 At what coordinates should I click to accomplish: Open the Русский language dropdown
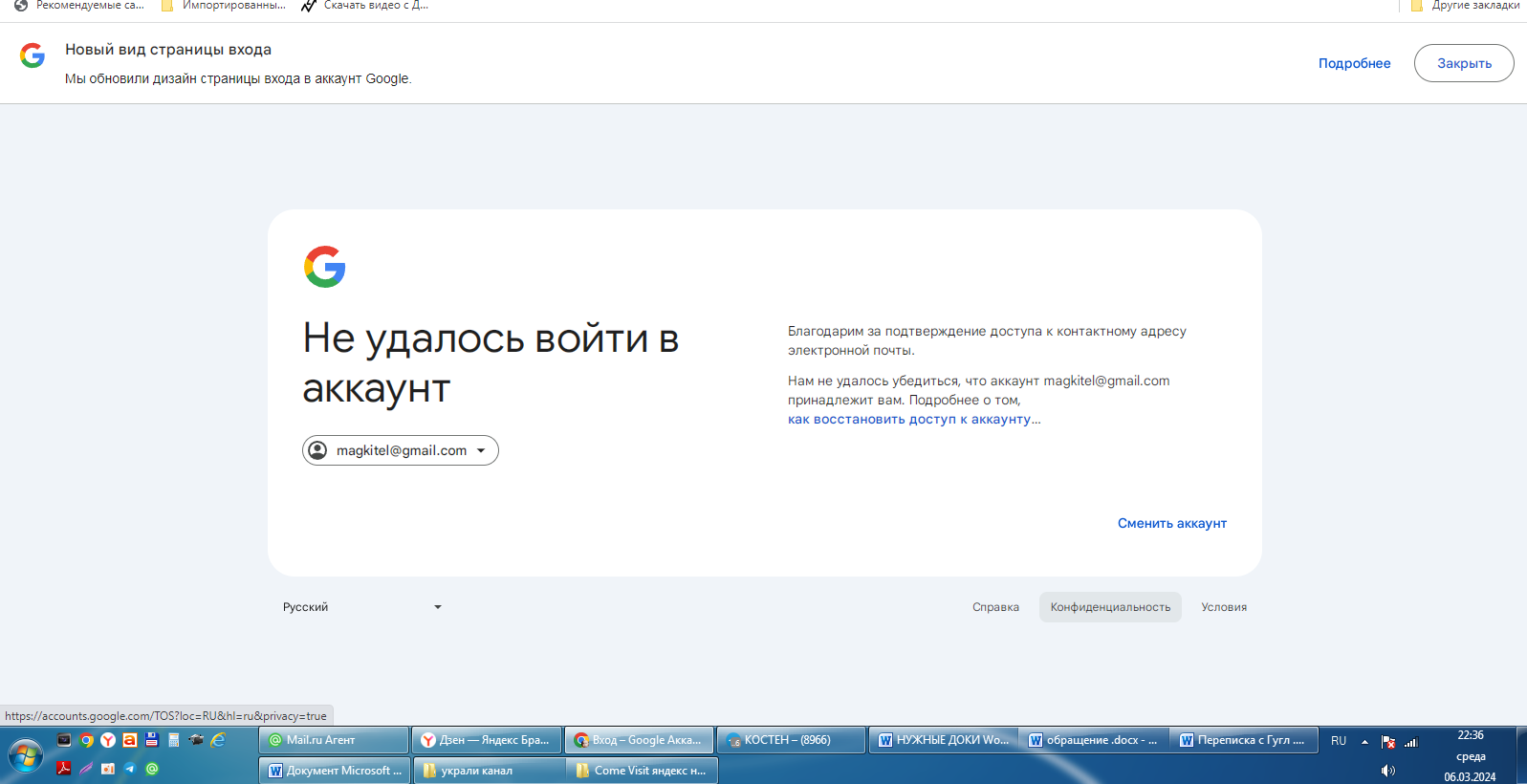coord(362,607)
